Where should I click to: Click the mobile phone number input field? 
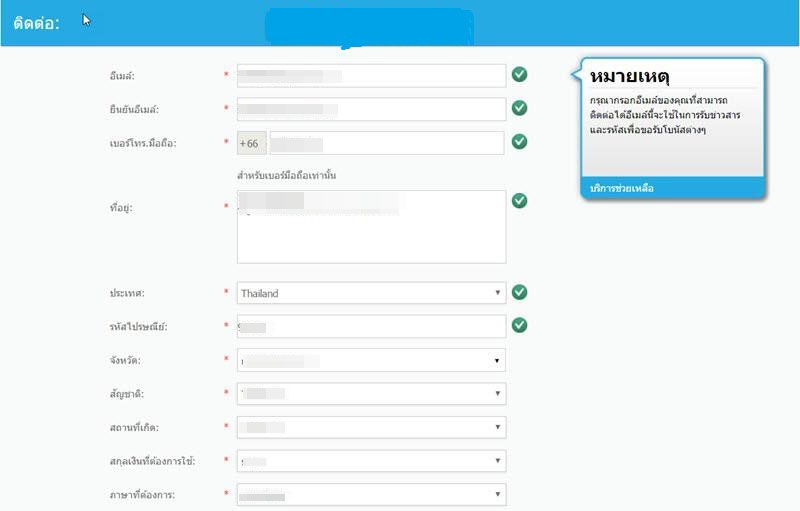pos(386,143)
